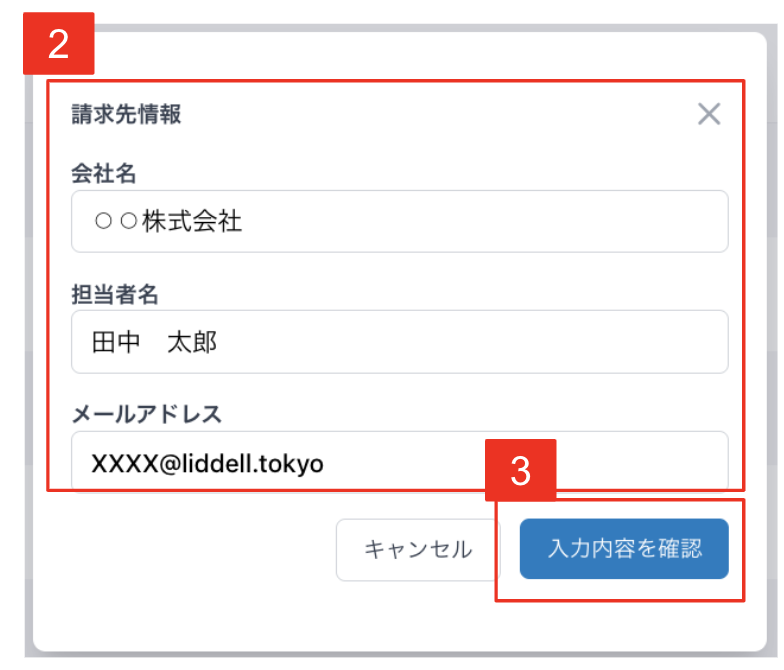784x670 pixels.
Task: Click empty area right of 田中 太郎 text
Action: [470, 342]
